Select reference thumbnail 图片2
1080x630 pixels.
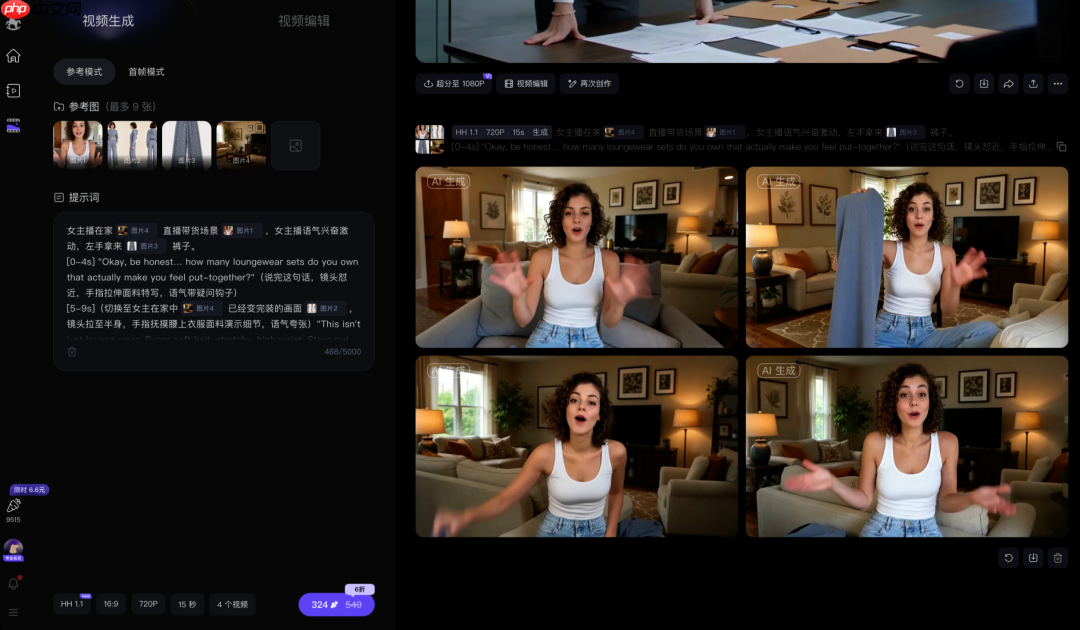coord(132,145)
